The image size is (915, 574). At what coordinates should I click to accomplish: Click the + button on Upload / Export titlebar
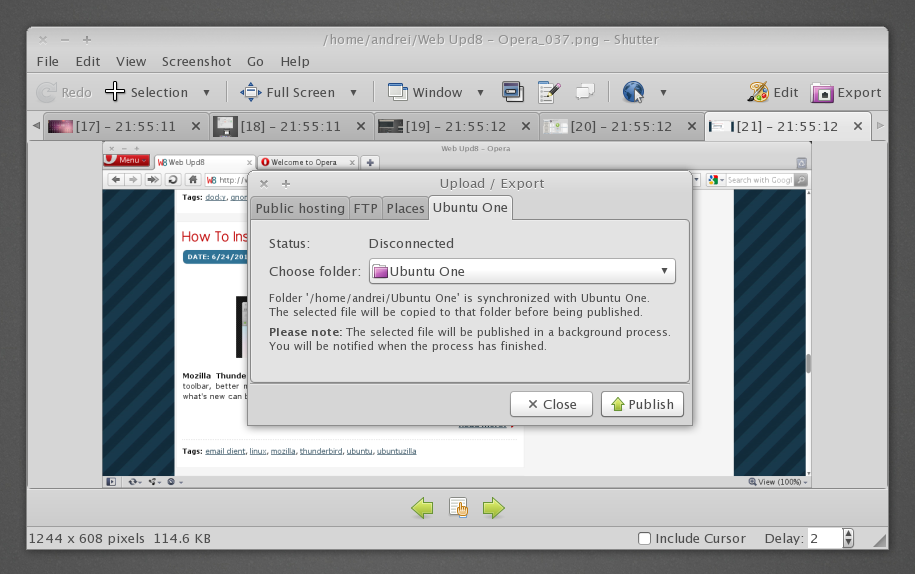[x=286, y=184]
